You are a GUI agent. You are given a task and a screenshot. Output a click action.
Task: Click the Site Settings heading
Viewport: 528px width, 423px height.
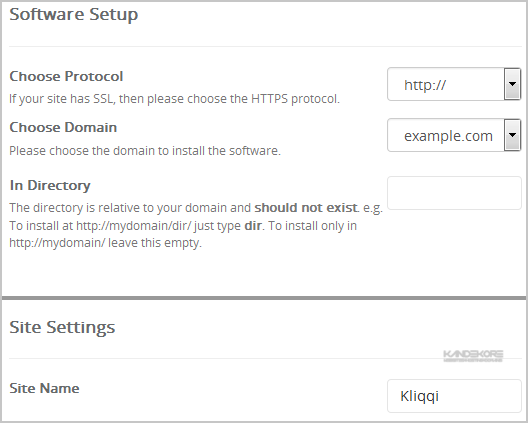point(62,327)
